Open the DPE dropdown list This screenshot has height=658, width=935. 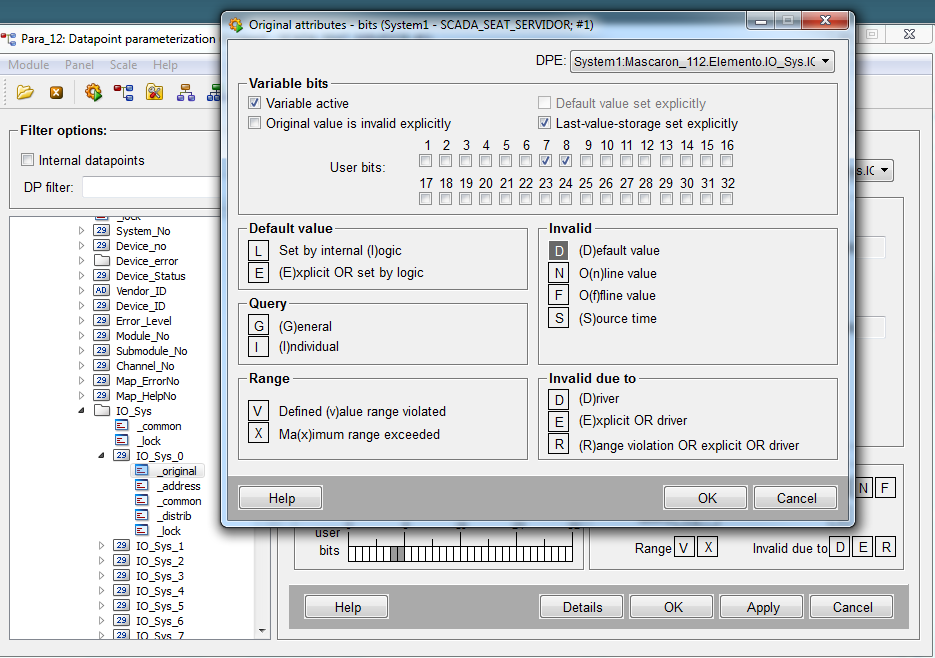click(825, 62)
